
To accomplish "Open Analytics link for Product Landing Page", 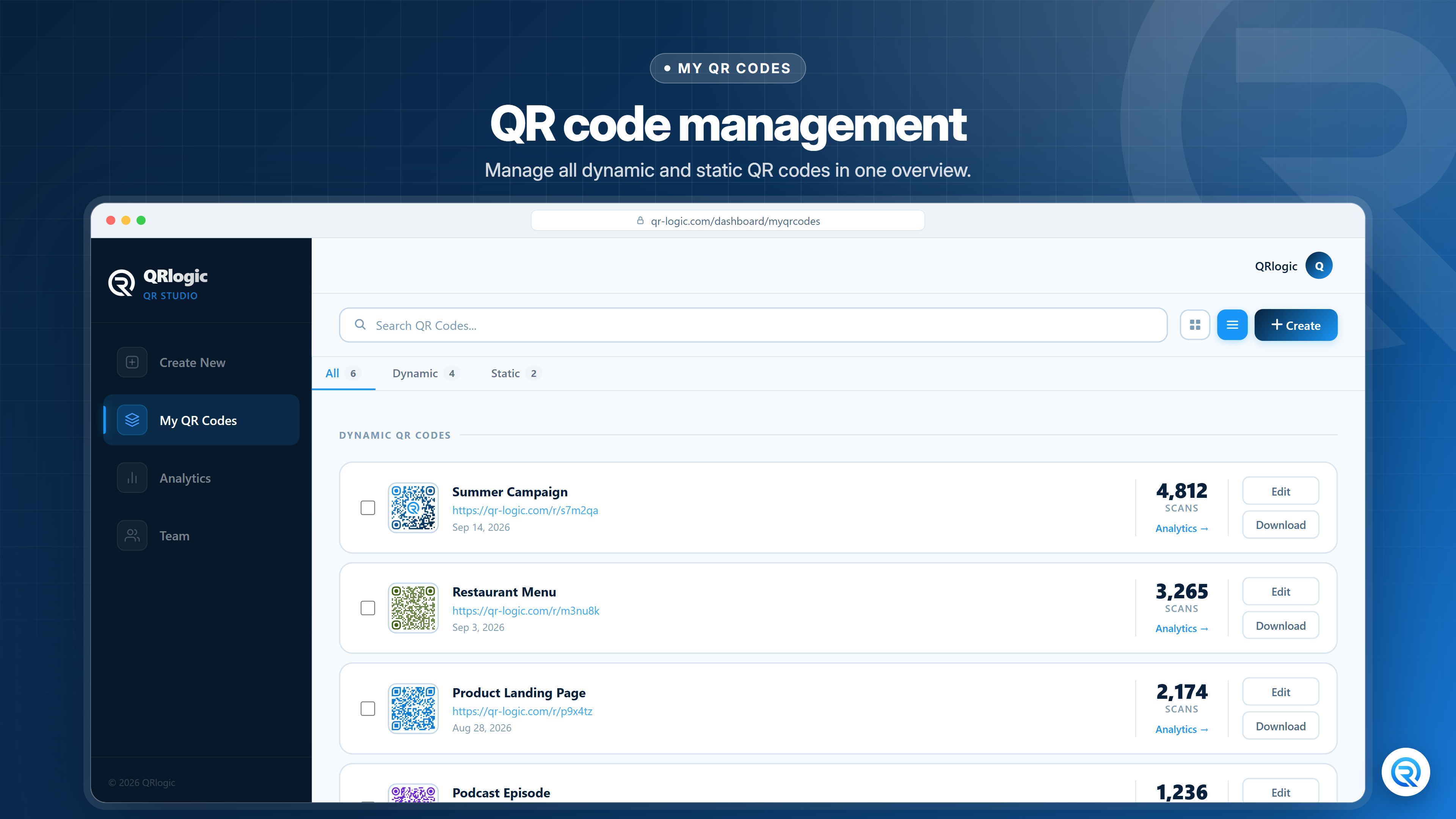I will pos(1181,729).
